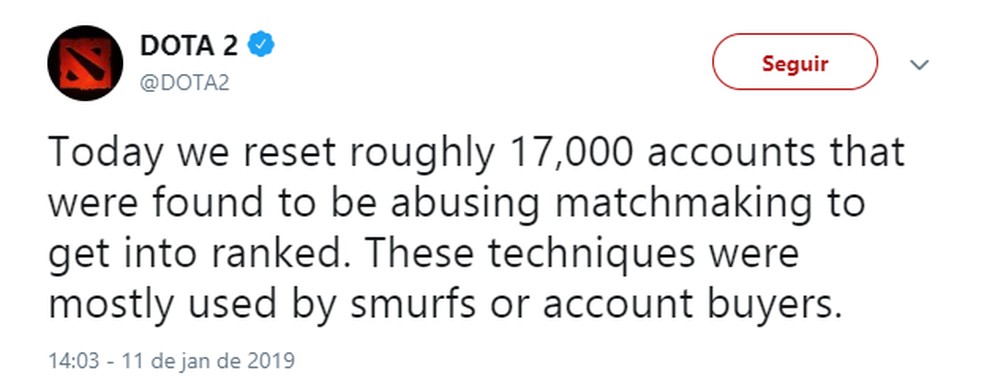Expand the tweet options chevron
This screenshot has height=384, width=984.
(x=919, y=64)
